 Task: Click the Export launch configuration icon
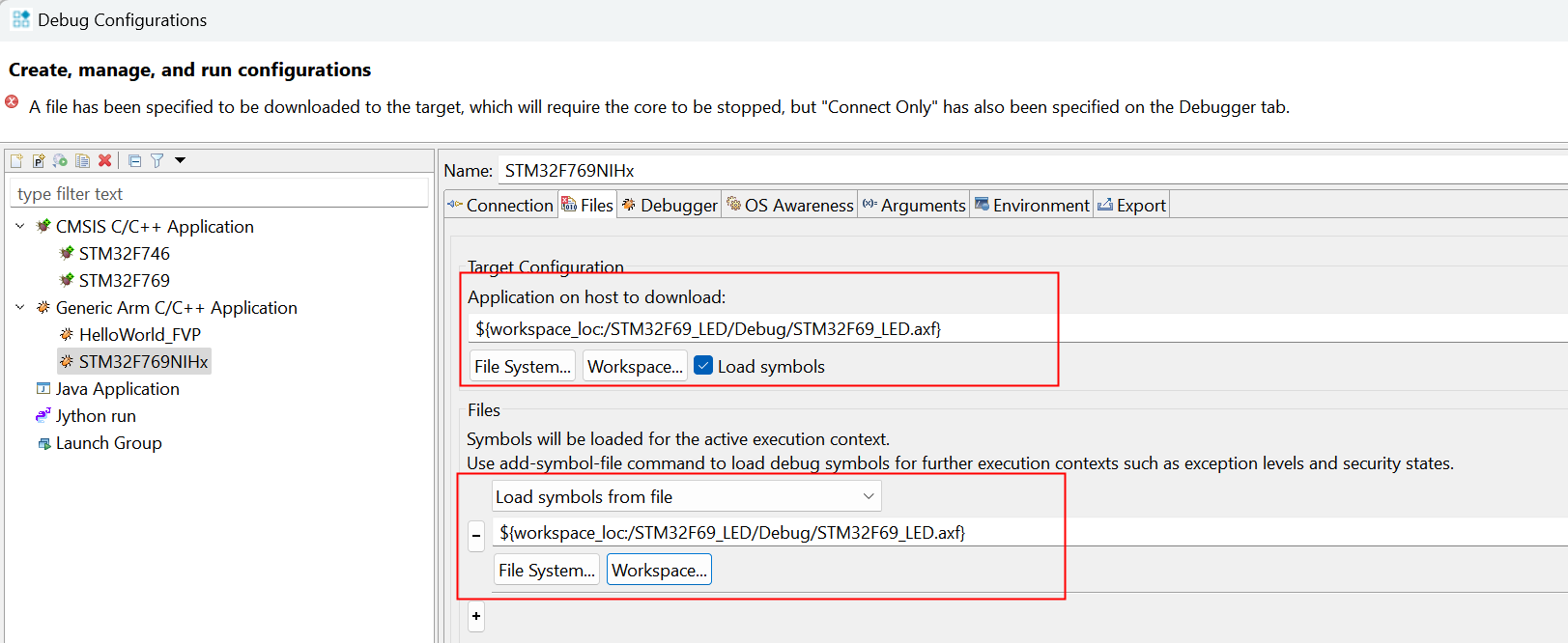click(60, 160)
